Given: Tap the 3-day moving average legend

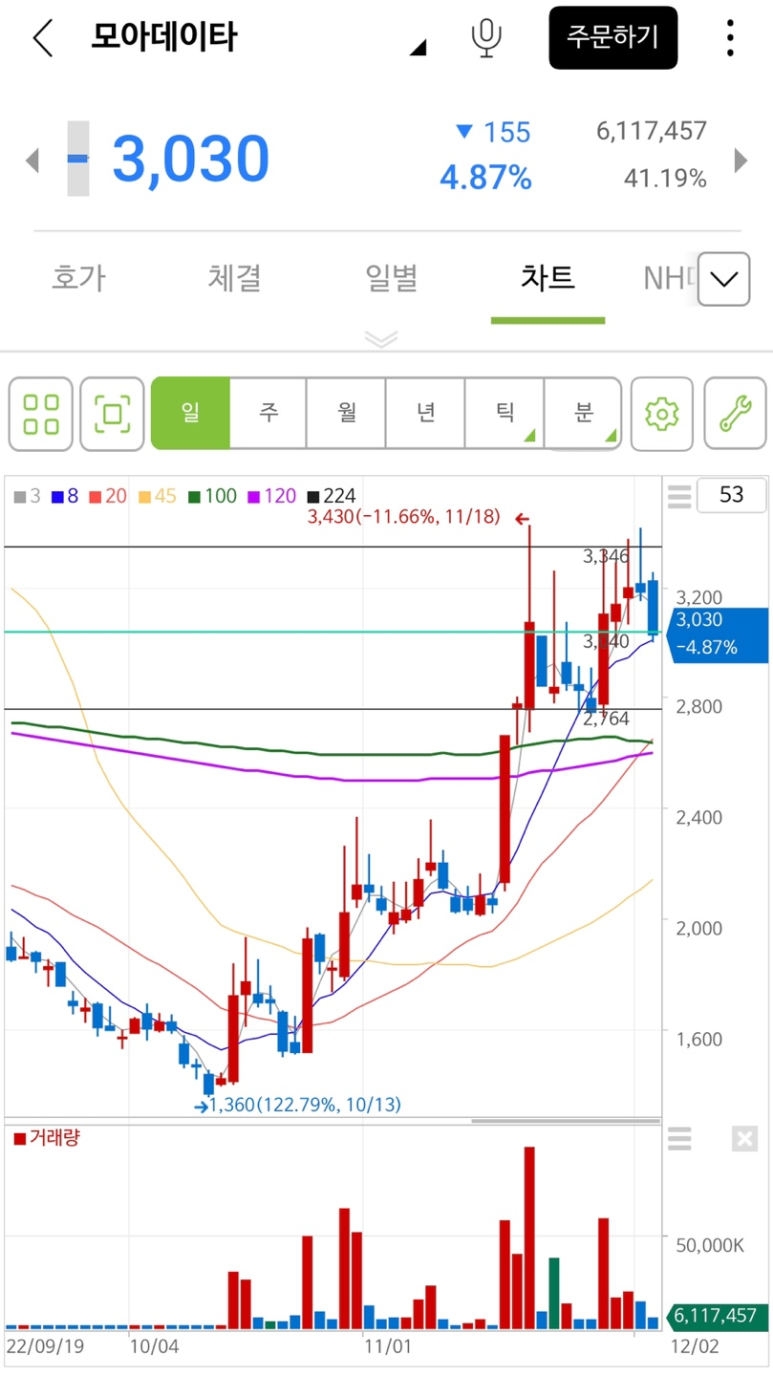Looking at the screenshot, I should 27,495.
